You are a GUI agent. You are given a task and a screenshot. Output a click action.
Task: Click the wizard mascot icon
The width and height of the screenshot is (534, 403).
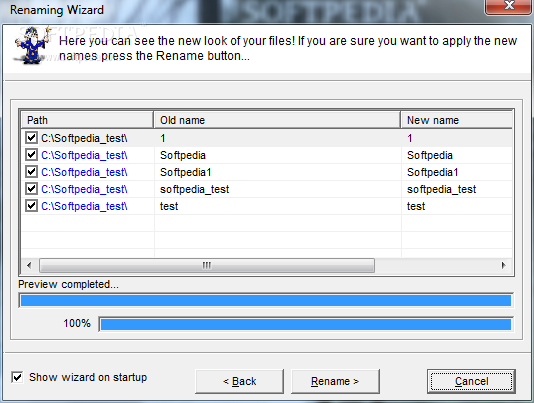coord(31,46)
